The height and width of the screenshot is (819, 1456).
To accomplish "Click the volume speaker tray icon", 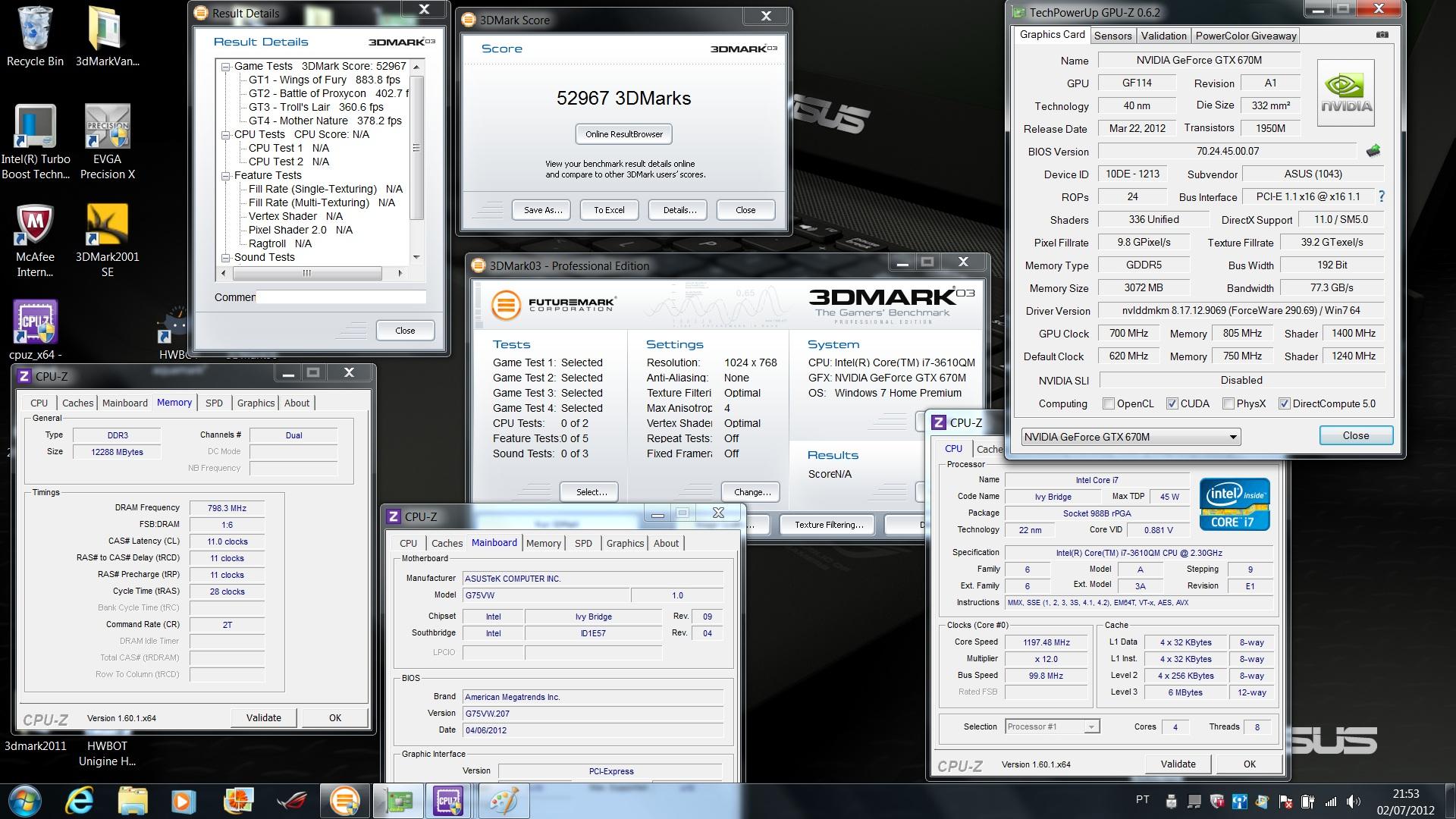I will pyautogui.click(x=1353, y=802).
